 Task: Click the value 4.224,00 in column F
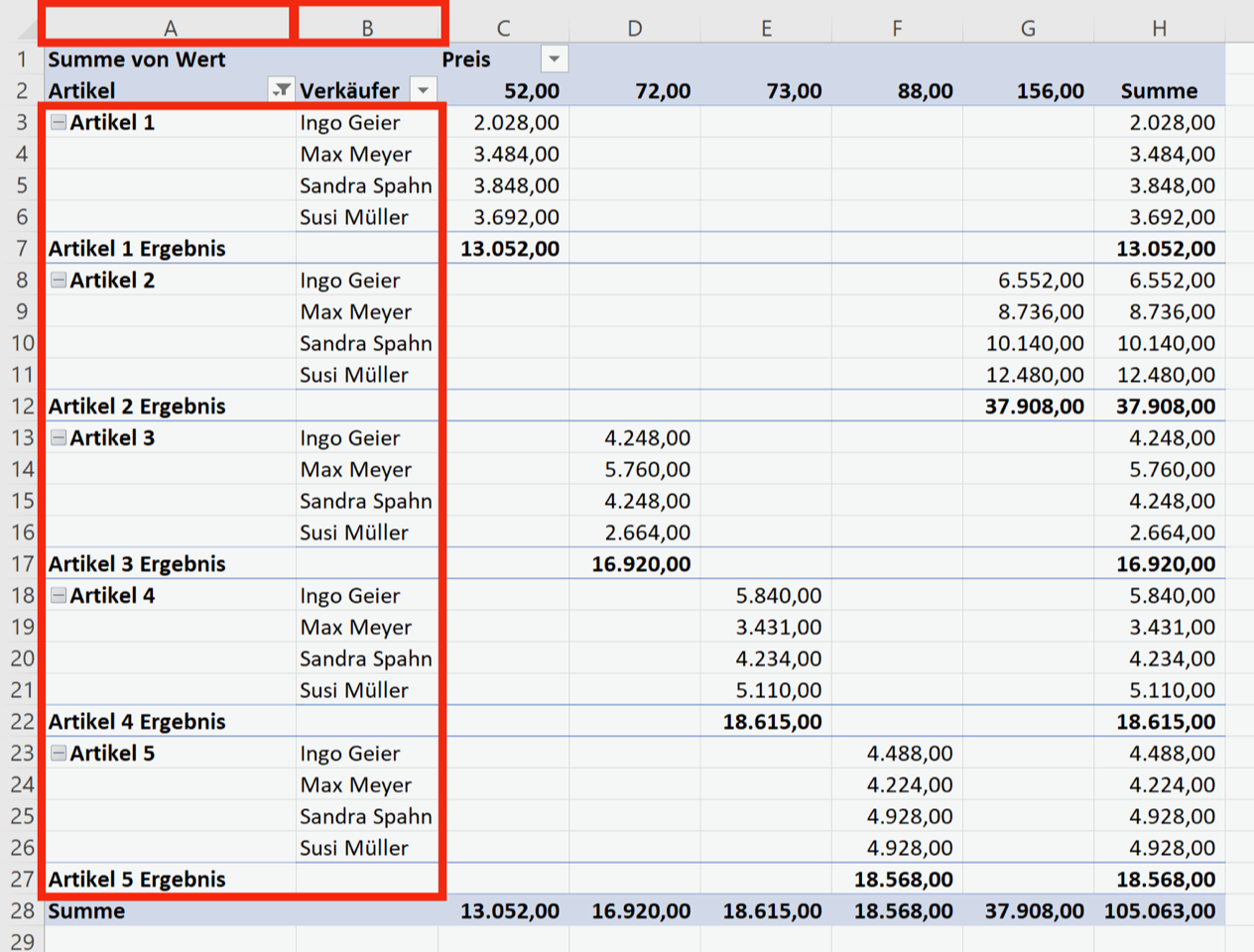(897, 784)
